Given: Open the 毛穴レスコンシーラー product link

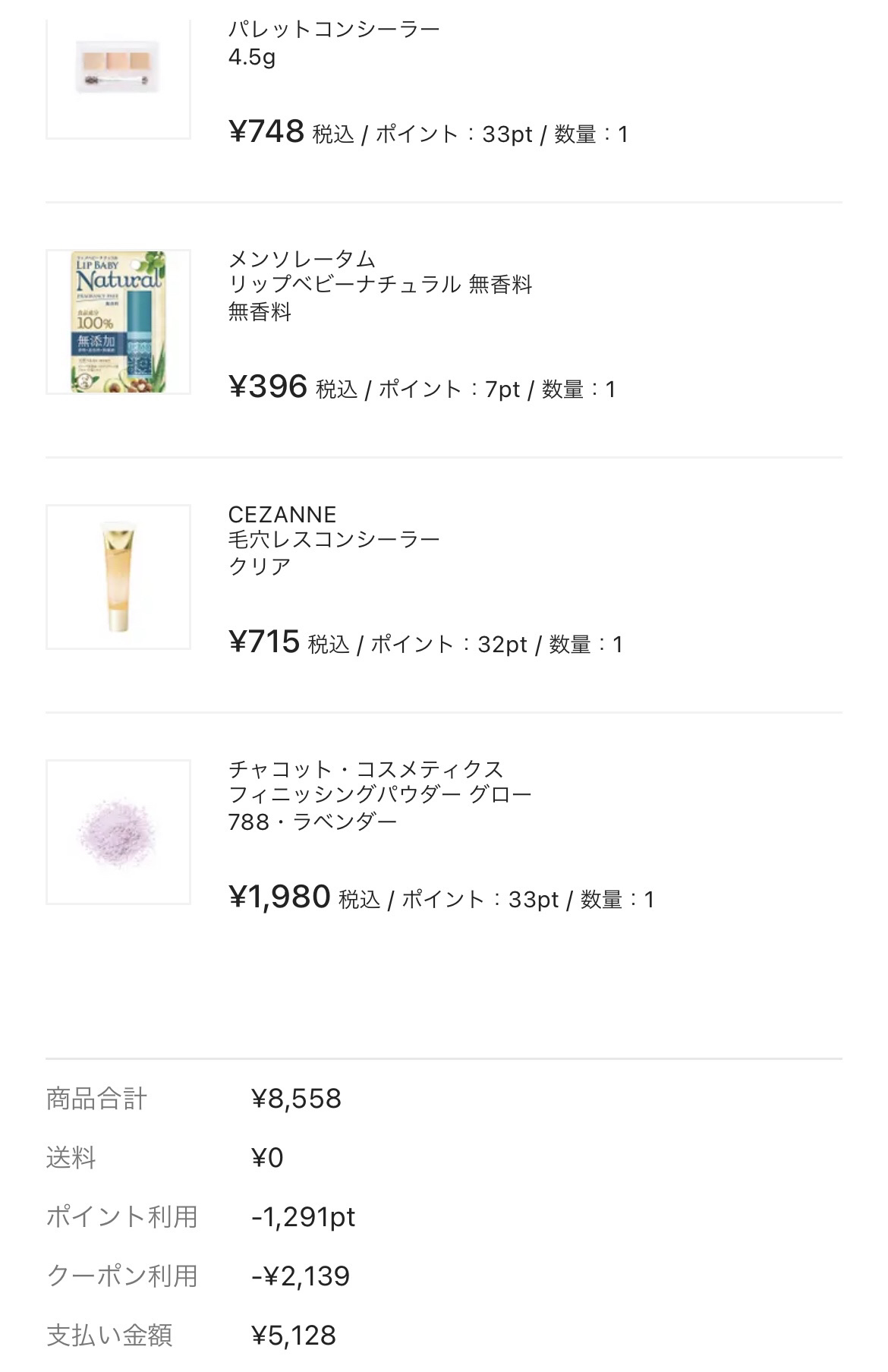Looking at the screenshot, I should tap(334, 540).
